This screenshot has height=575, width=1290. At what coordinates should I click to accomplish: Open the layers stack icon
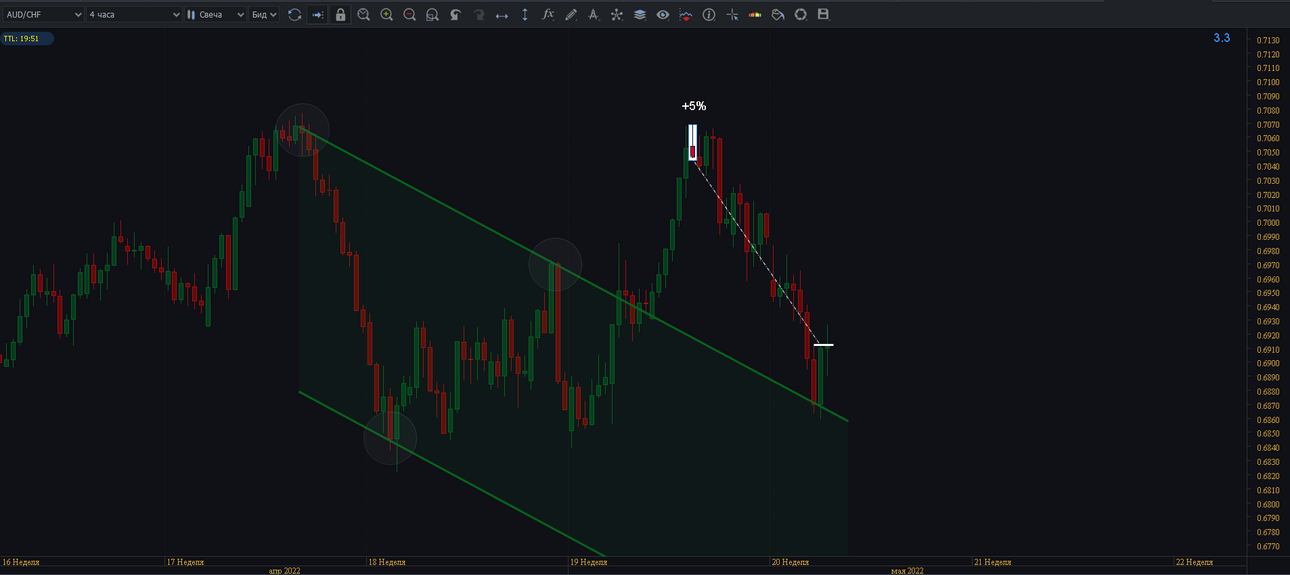(639, 15)
